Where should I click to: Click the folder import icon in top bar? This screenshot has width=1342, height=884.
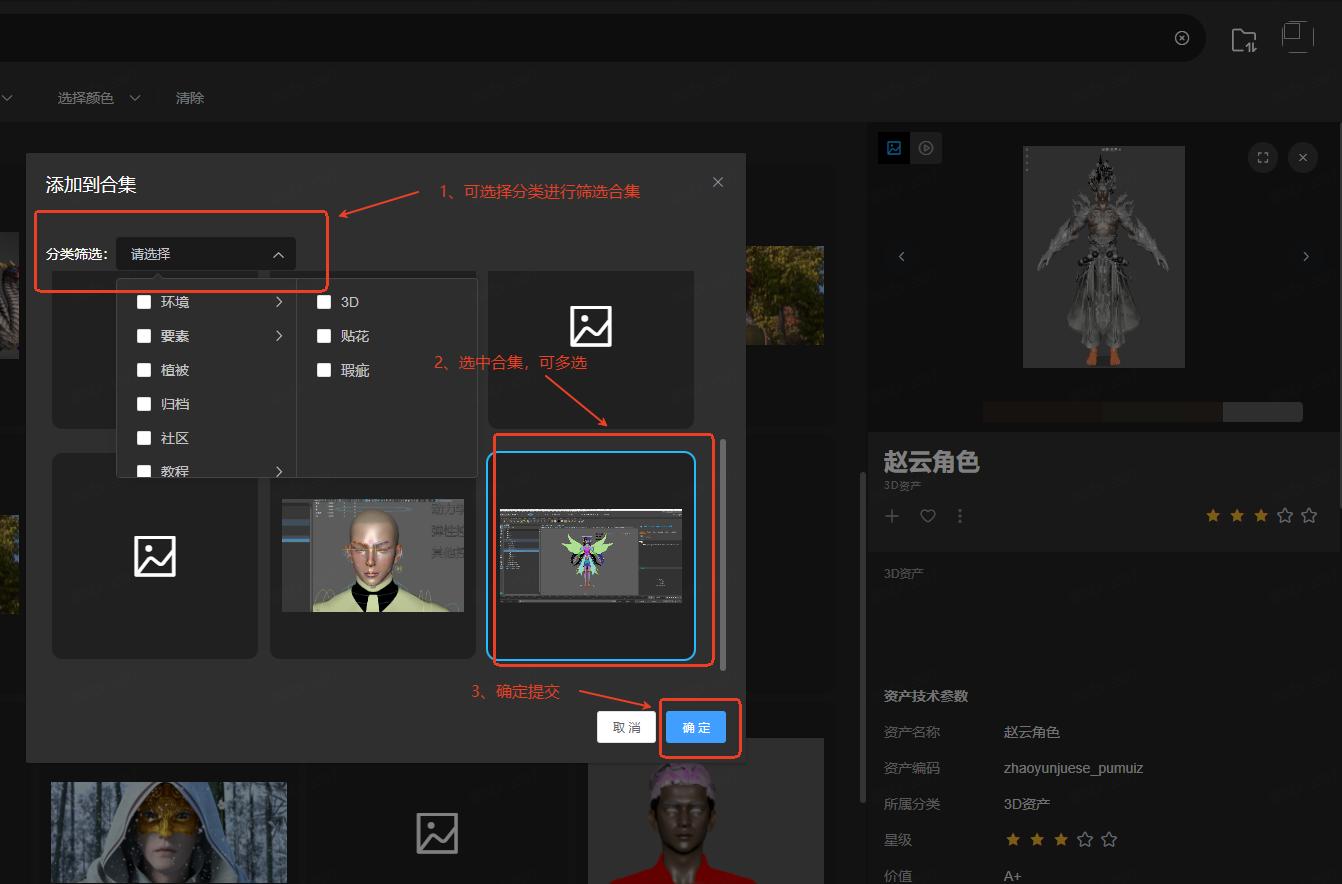[1243, 39]
